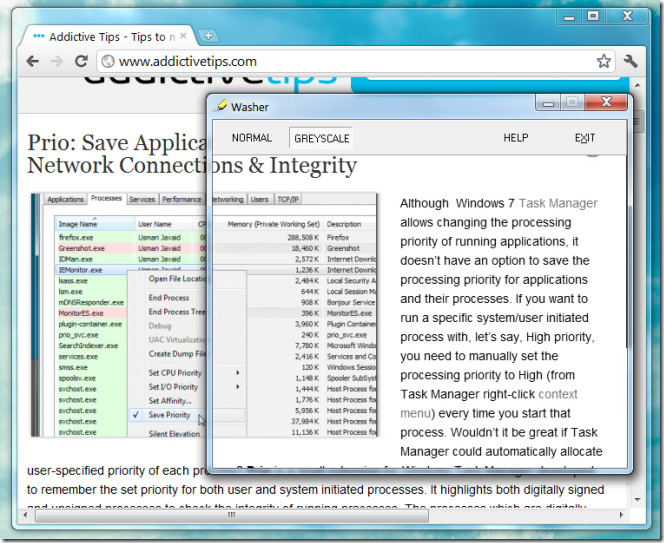Minimize the Chrome browser window

[569, 17]
